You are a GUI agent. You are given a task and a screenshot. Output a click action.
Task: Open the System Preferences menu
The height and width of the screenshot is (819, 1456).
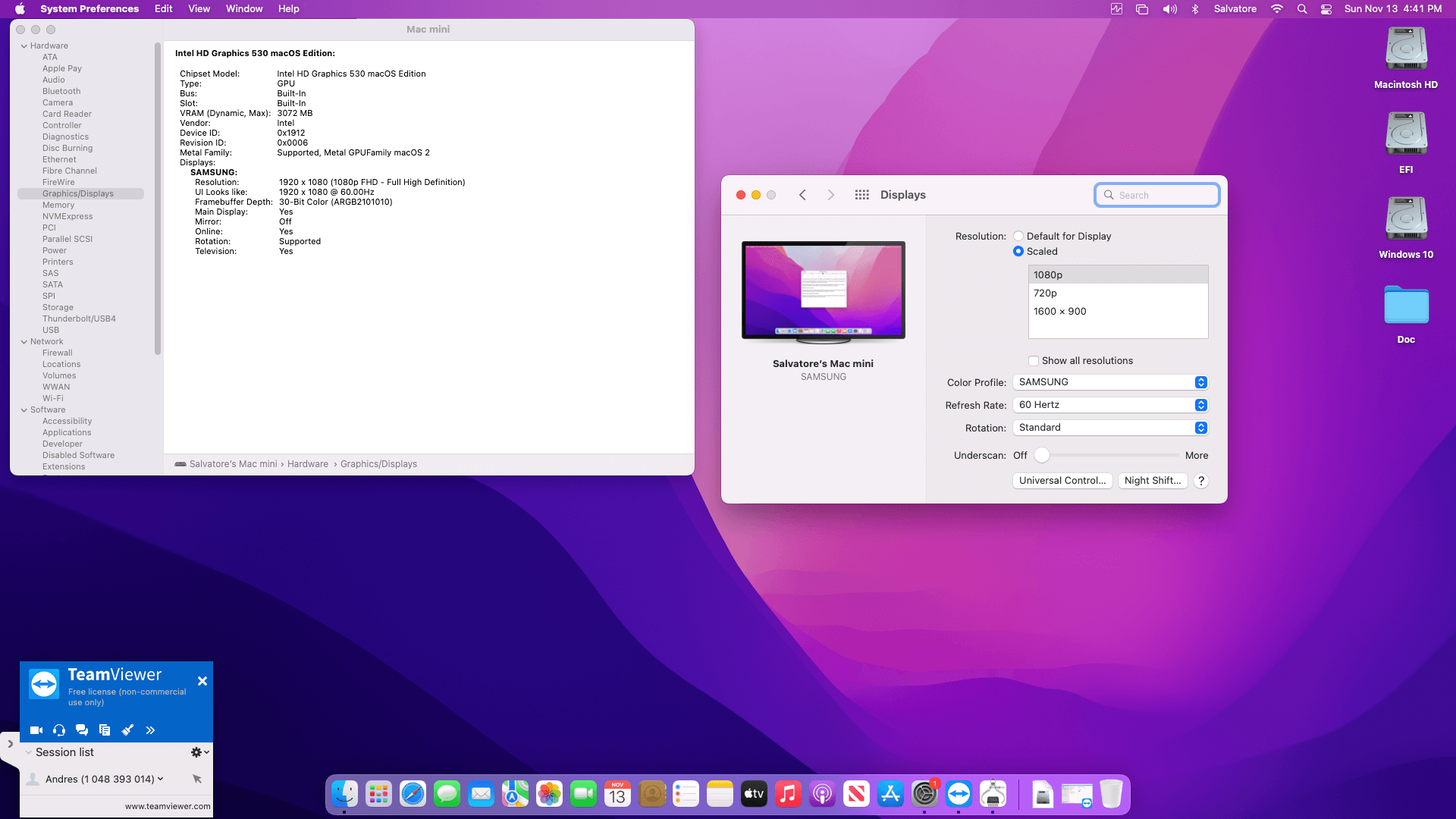pos(89,9)
